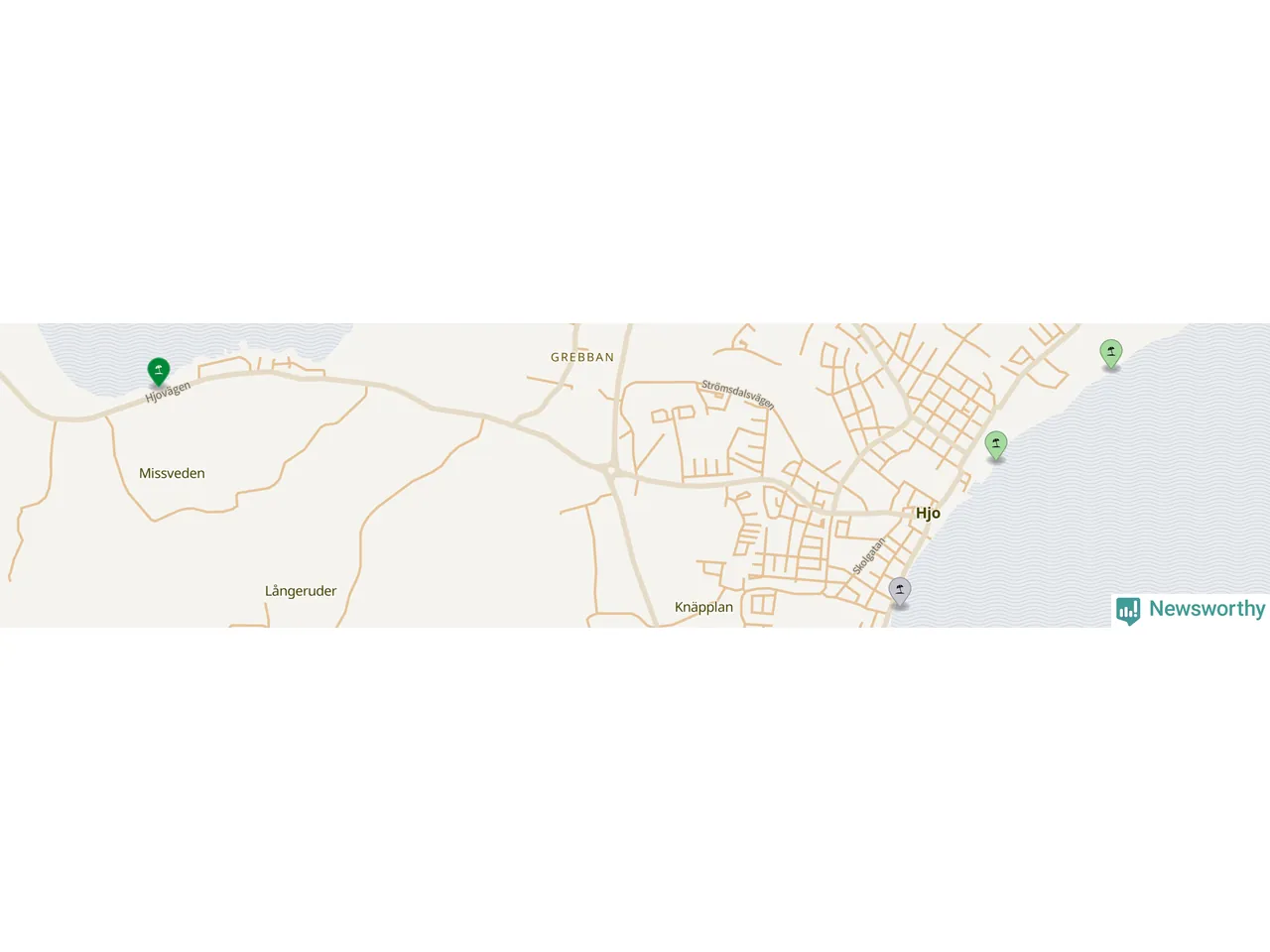
Task: Select the light green beach pin in lake
Action: point(1111,354)
